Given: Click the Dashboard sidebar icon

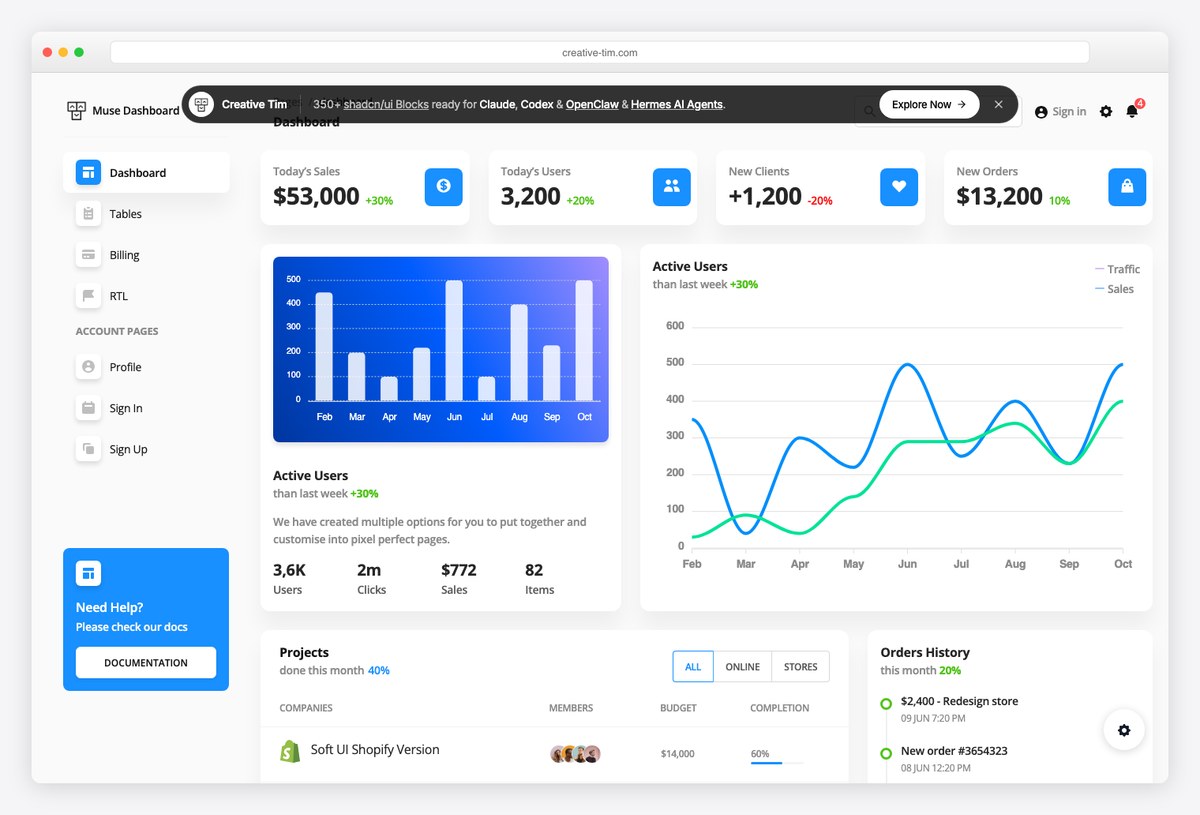Looking at the screenshot, I should point(88,172).
